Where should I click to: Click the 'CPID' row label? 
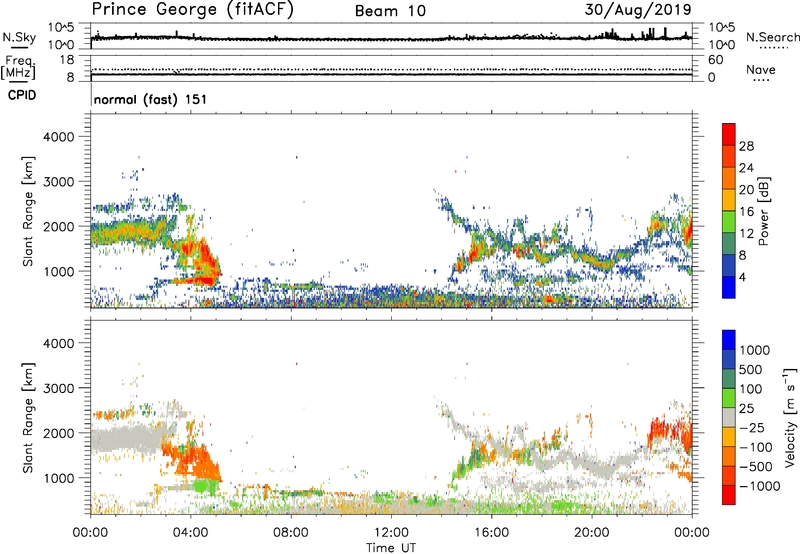(22, 95)
